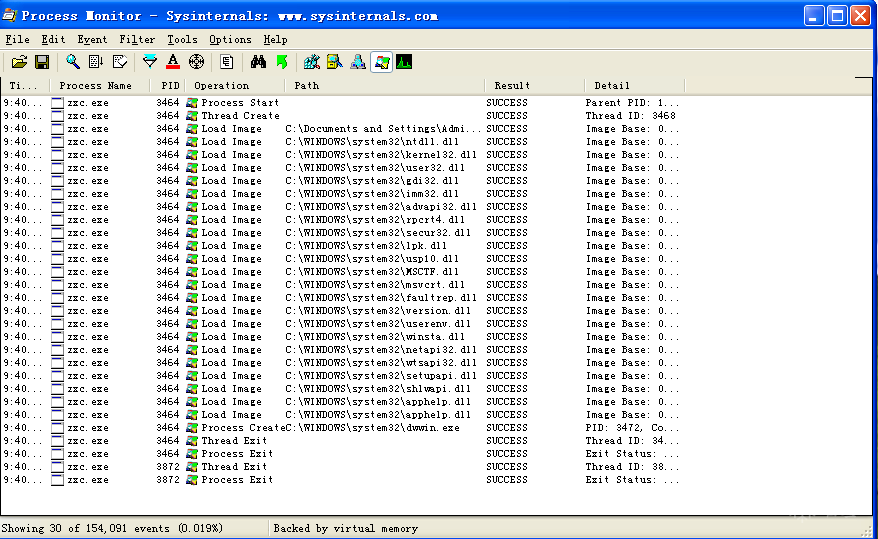Toggle Show Registry Activity
Image resolution: width=878 pixels, height=539 pixels.
click(312, 62)
